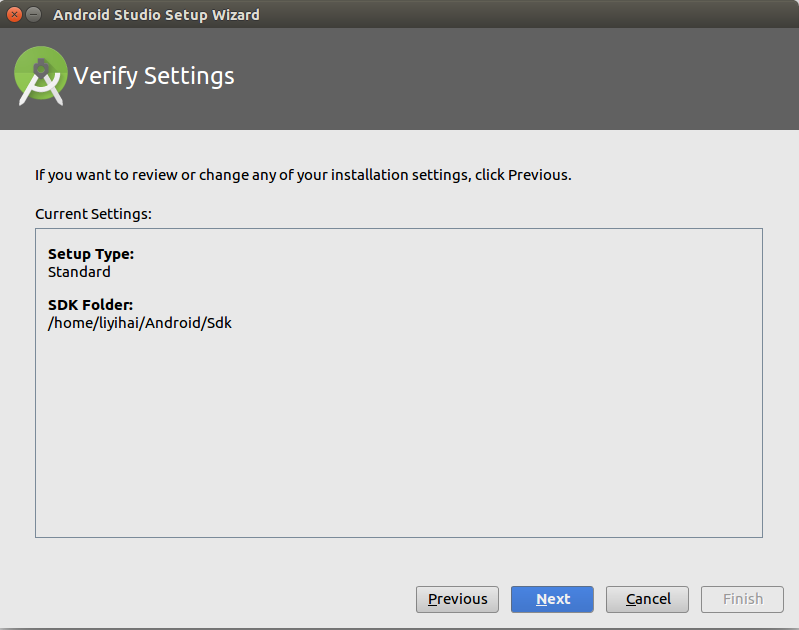799x630 pixels.
Task: Click the Standard setup type value
Action: [x=79, y=271]
